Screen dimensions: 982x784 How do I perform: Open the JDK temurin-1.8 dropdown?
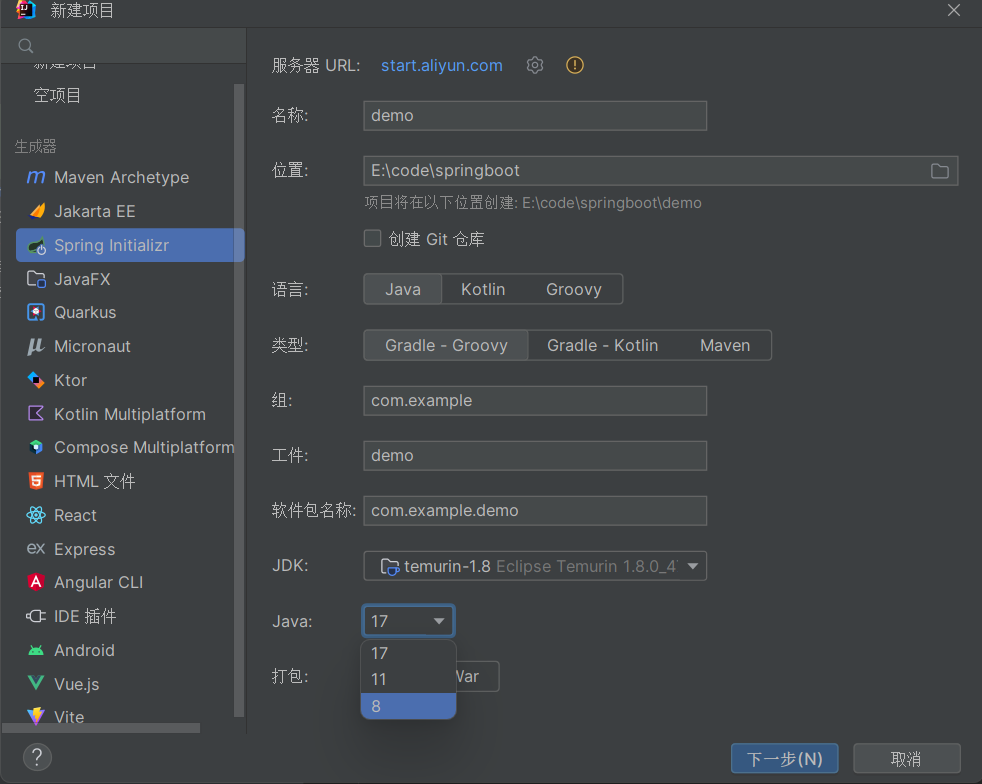click(x=535, y=566)
